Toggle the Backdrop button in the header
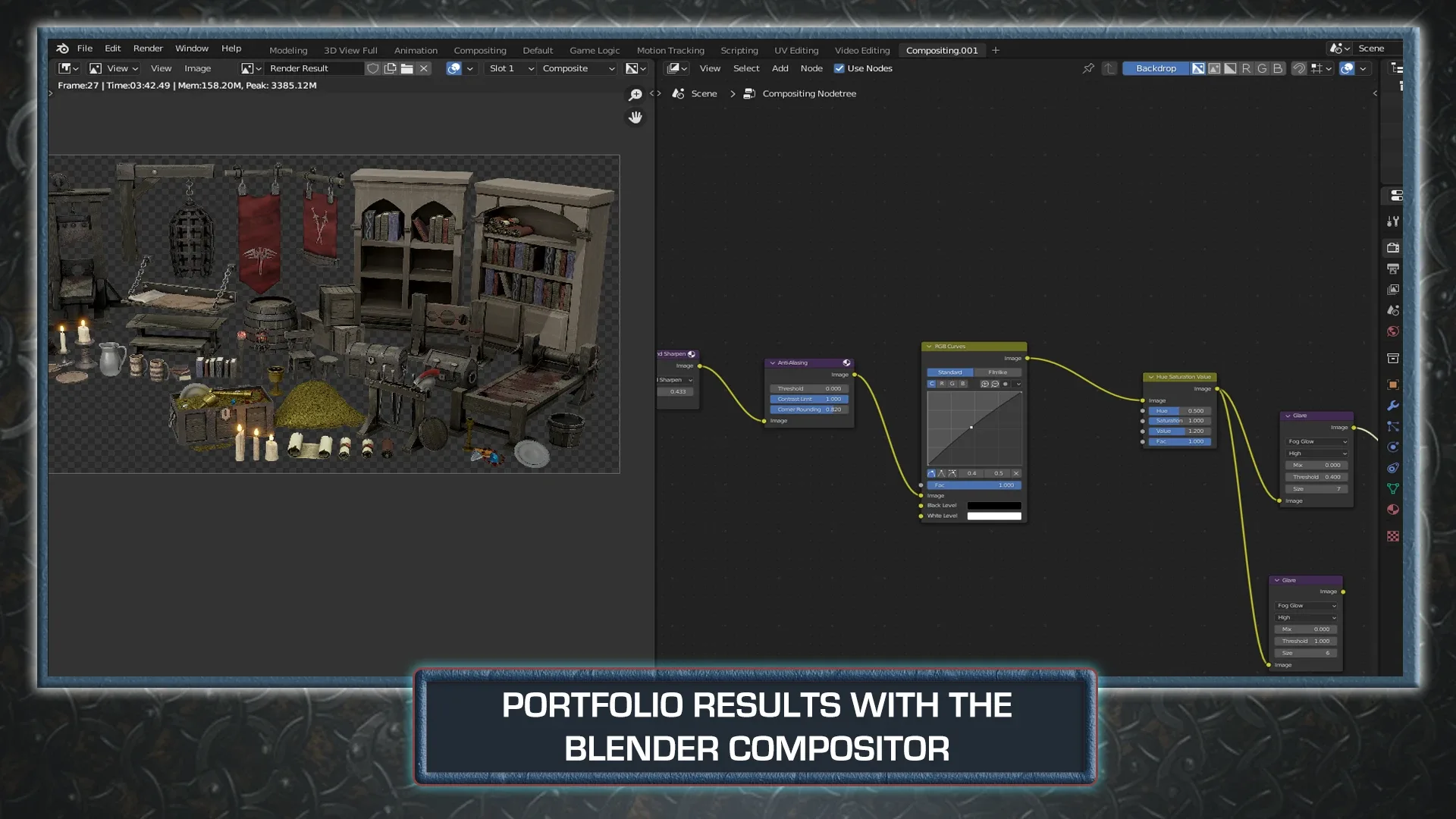Image resolution: width=1456 pixels, height=819 pixels. click(x=1155, y=68)
